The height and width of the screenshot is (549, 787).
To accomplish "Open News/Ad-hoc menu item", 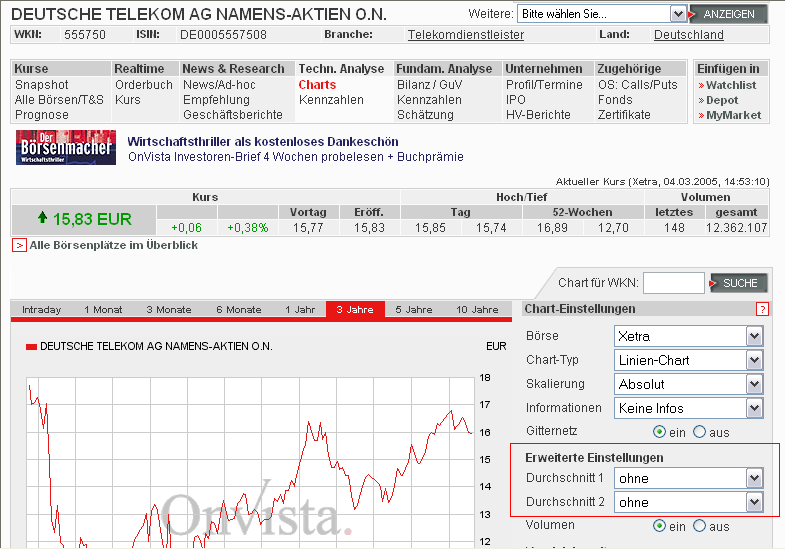I will point(219,85).
